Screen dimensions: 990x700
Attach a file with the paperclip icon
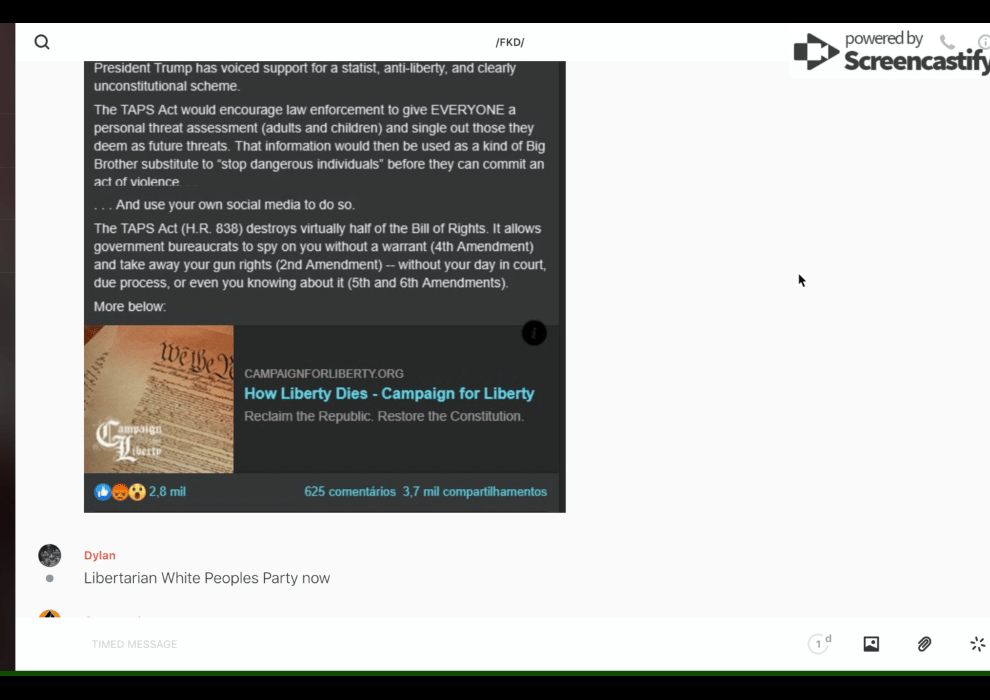[x=924, y=644]
